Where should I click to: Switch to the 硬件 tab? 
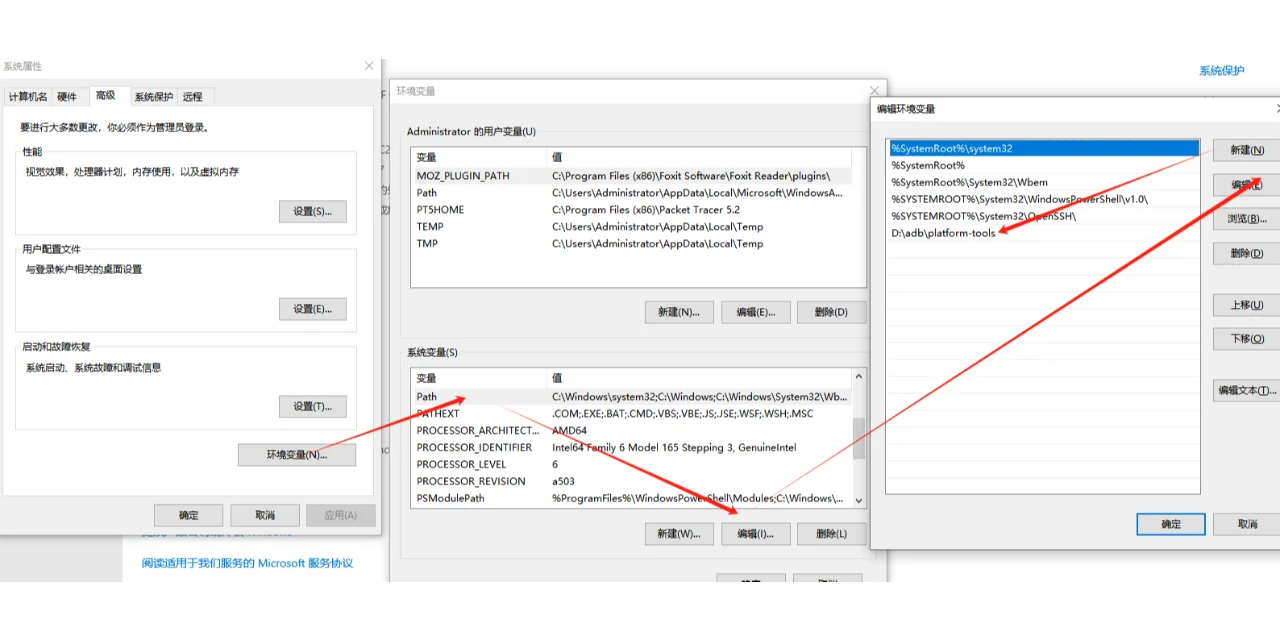(x=67, y=97)
